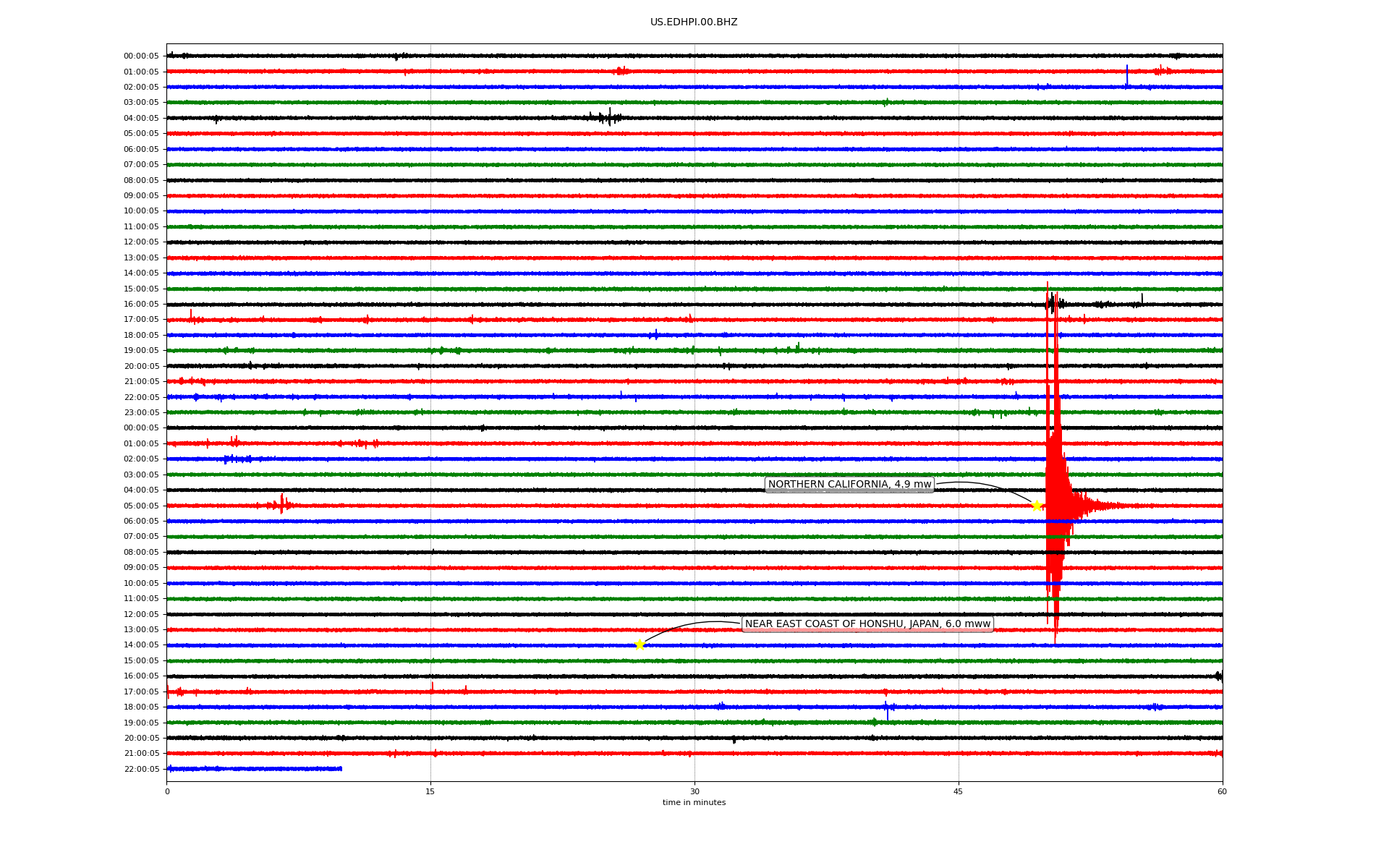Click the NORTHERN CALIFORNIA, 4.9 mw annotation
Viewport: 1389px width, 868px height.
click(849, 485)
